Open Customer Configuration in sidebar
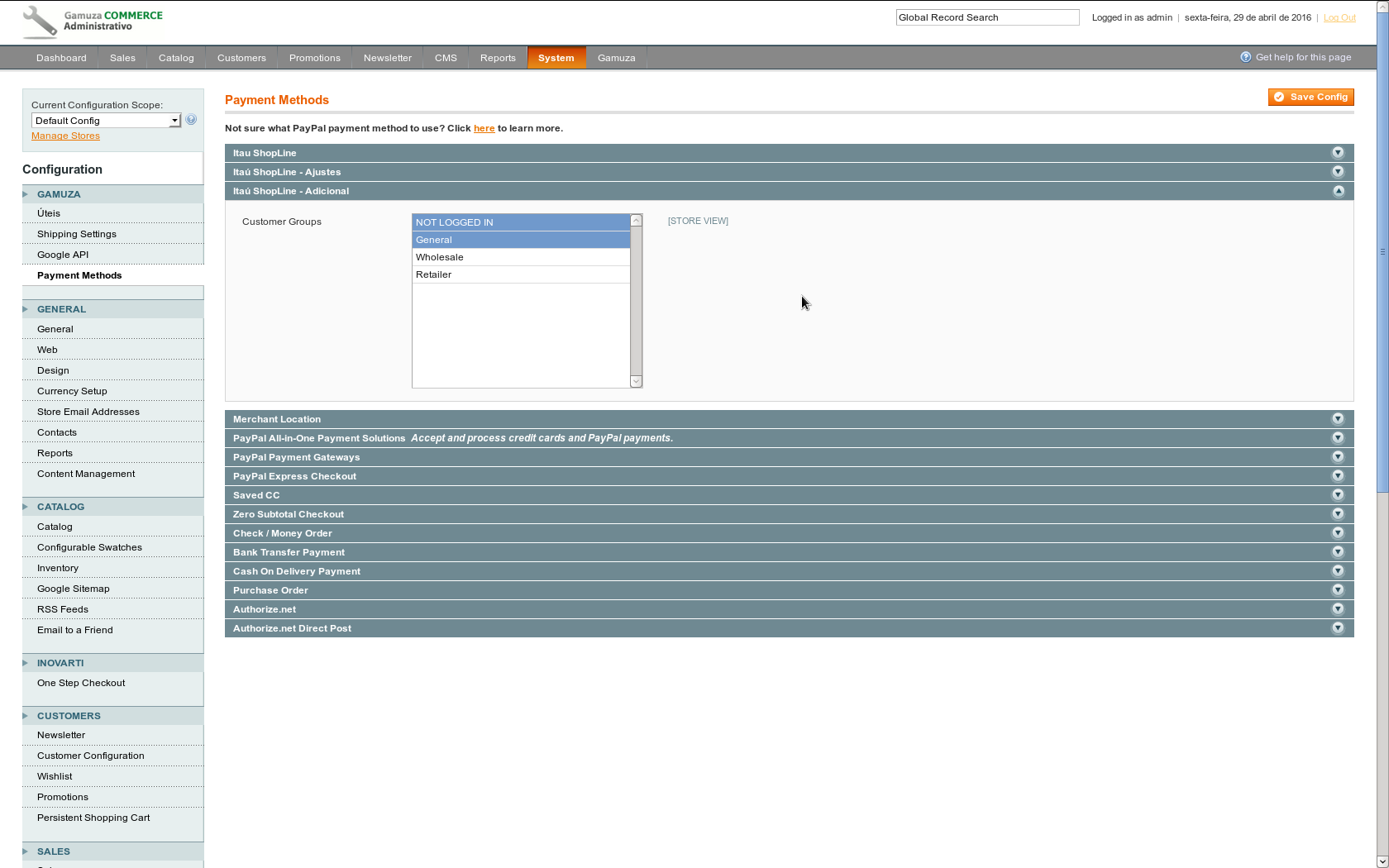 (91, 756)
